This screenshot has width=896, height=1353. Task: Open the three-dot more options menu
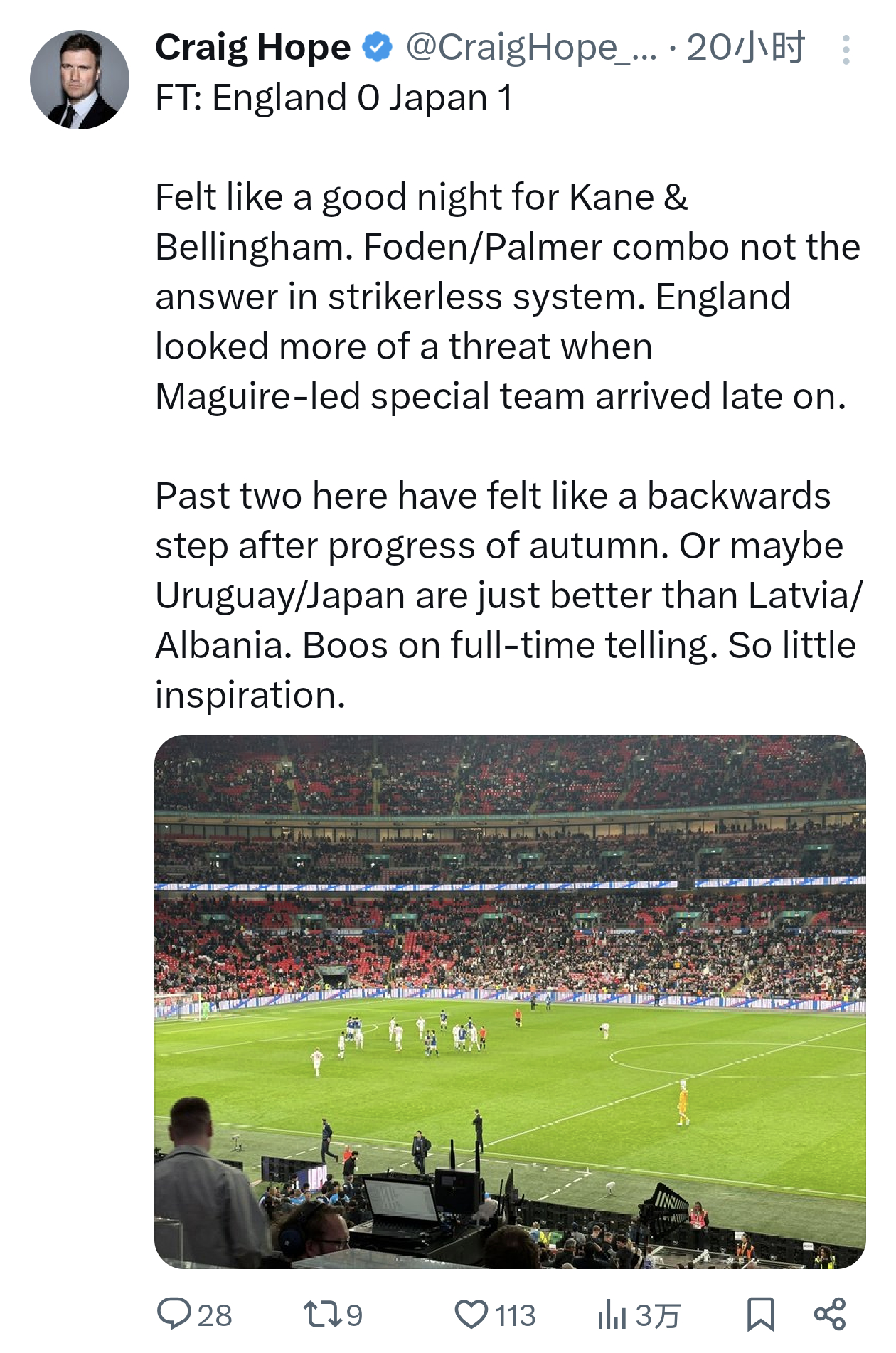[846, 50]
